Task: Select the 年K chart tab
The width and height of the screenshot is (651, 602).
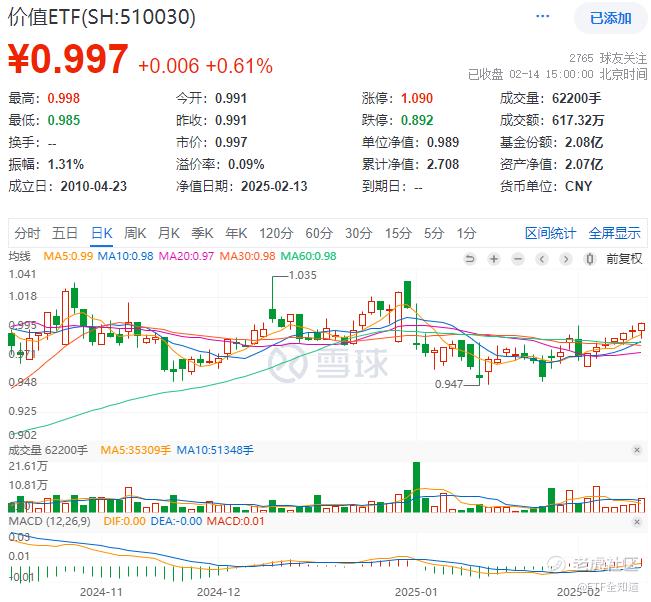Action: [x=236, y=233]
